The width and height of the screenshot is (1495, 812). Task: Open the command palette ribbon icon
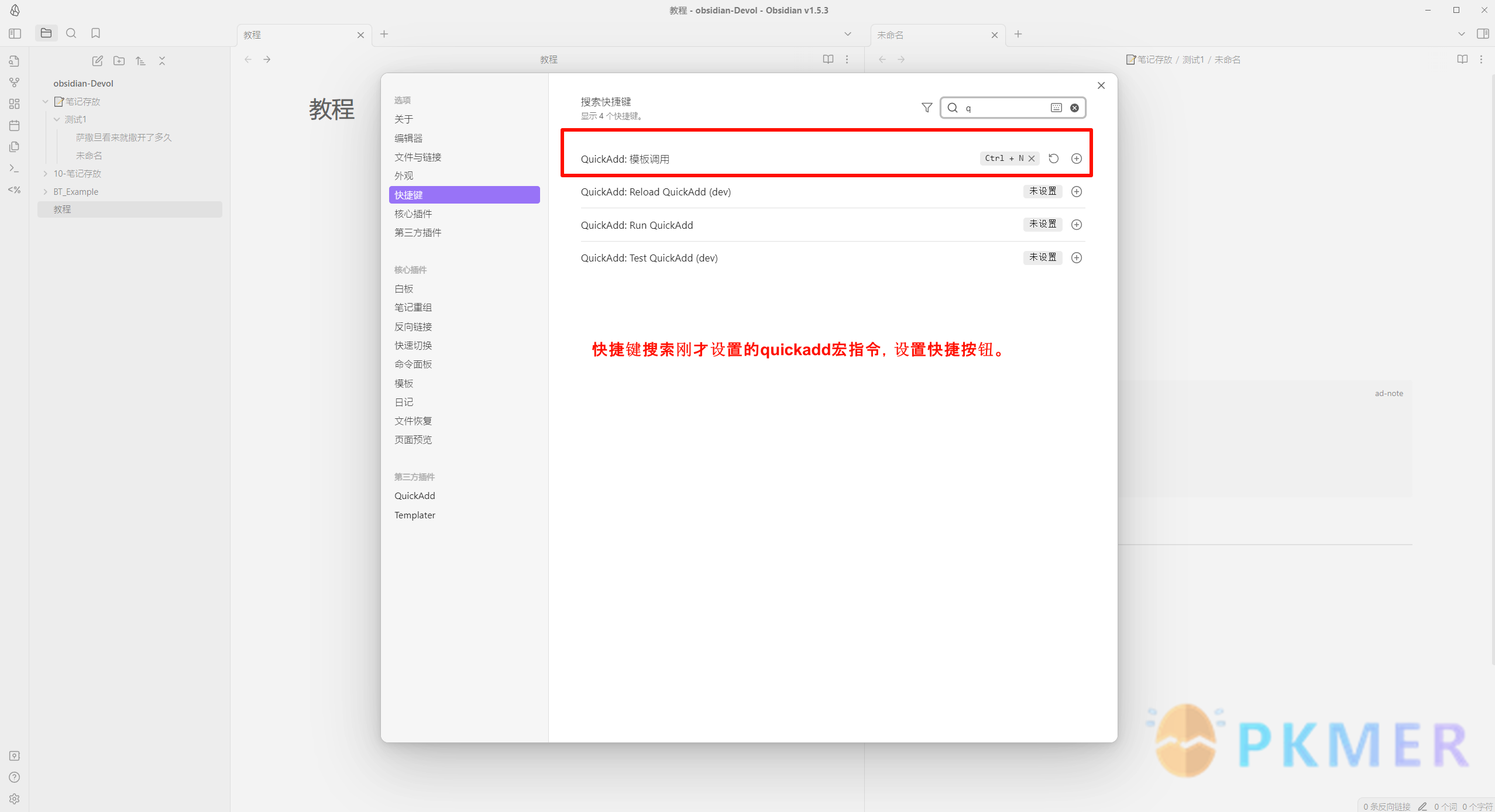pyautogui.click(x=15, y=168)
